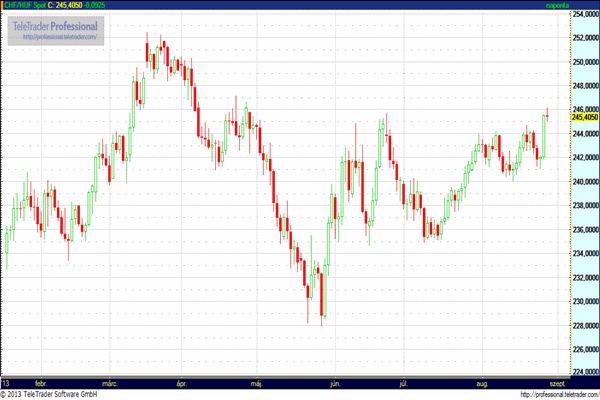
Task: Select the 'márc.' month on time axis
Action: (111, 383)
